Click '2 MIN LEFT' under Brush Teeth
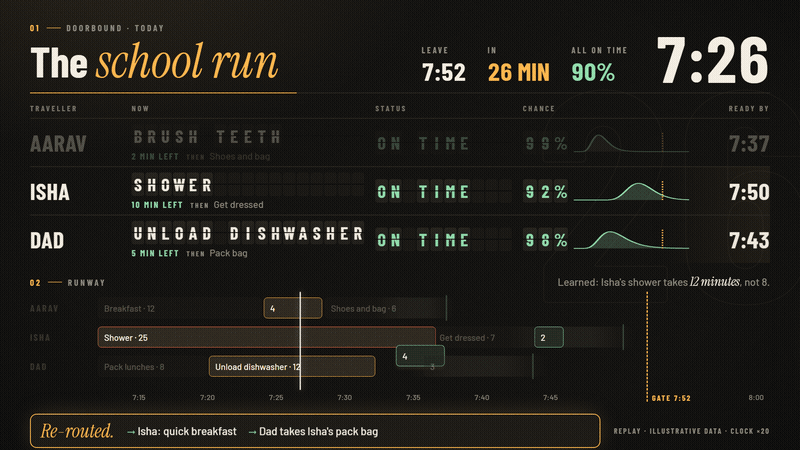This screenshot has height=450, width=800. (x=155, y=157)
